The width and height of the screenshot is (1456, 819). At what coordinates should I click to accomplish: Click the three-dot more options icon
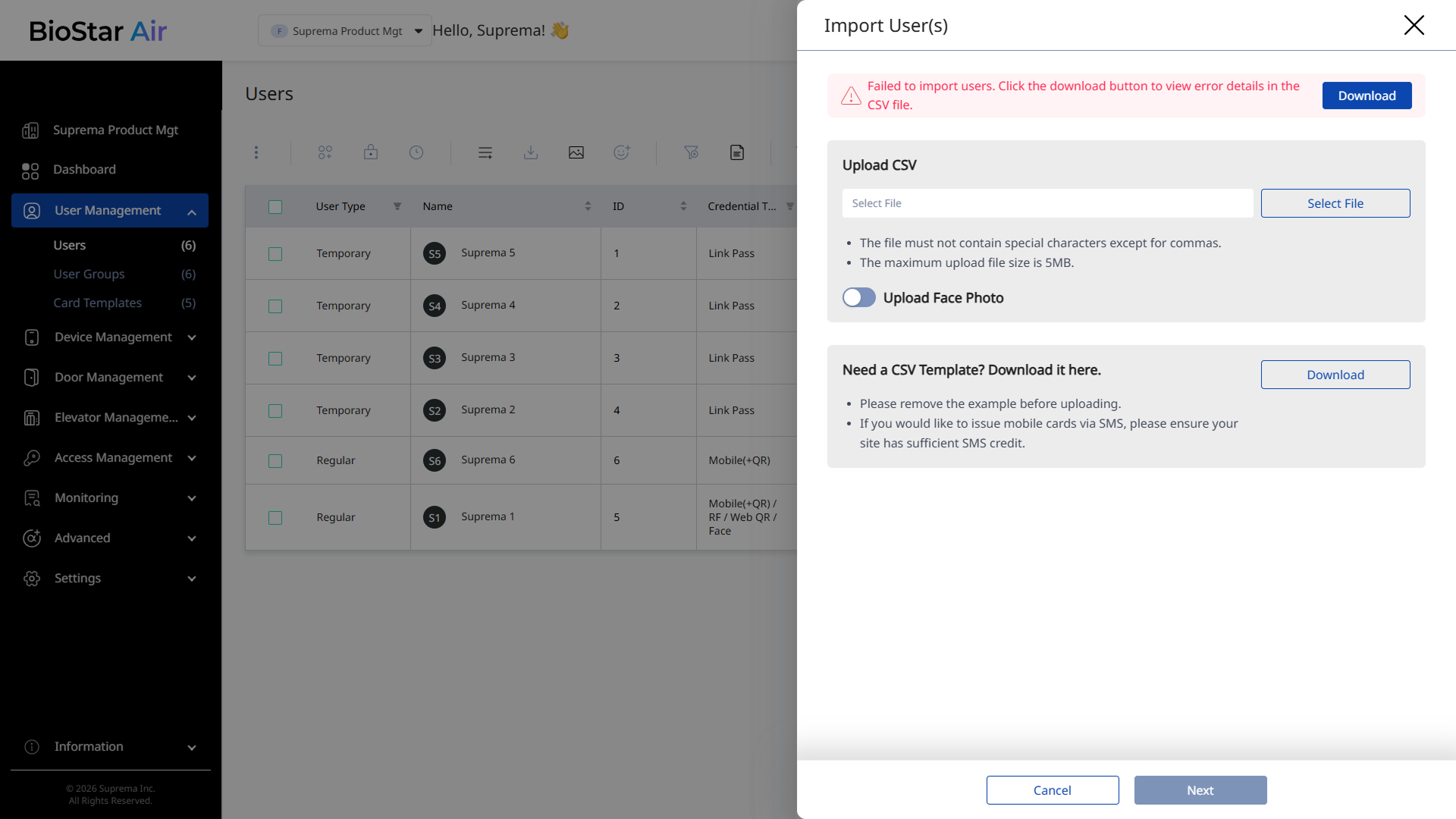click(256, 152)
